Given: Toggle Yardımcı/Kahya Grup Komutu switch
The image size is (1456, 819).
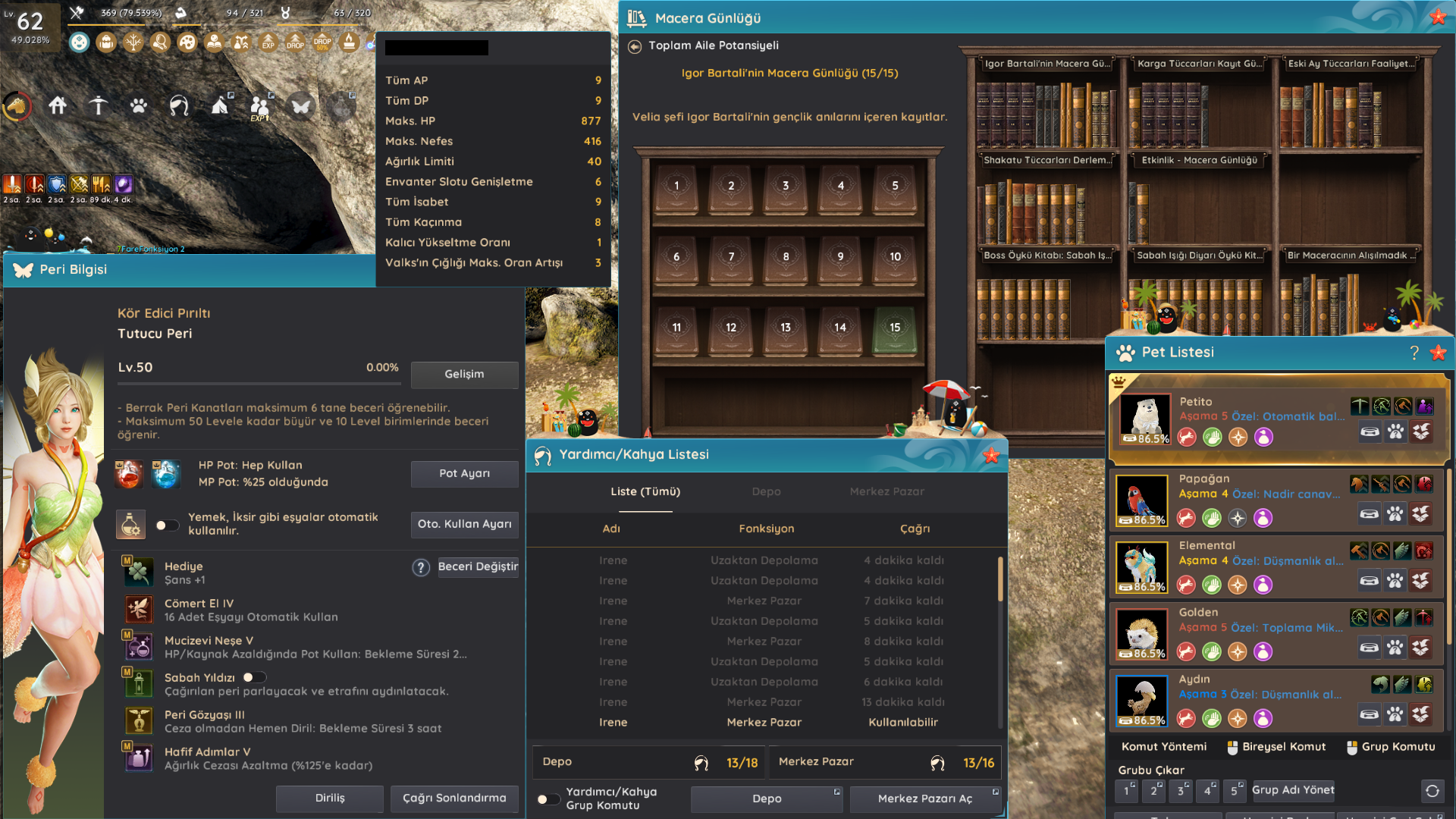Looking at the screenshot, I should (548, 799).
